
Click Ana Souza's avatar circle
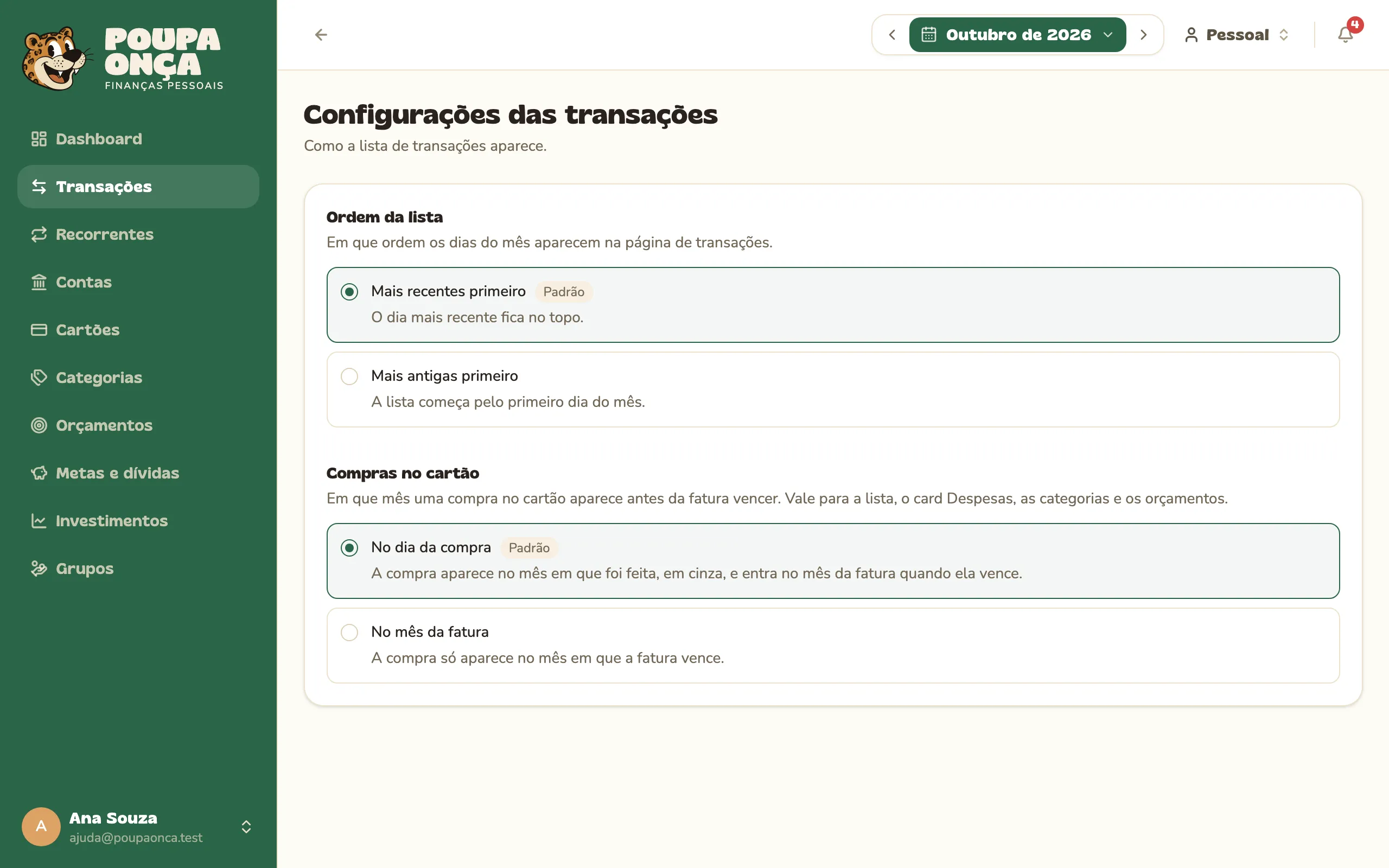tap(41, 827)
